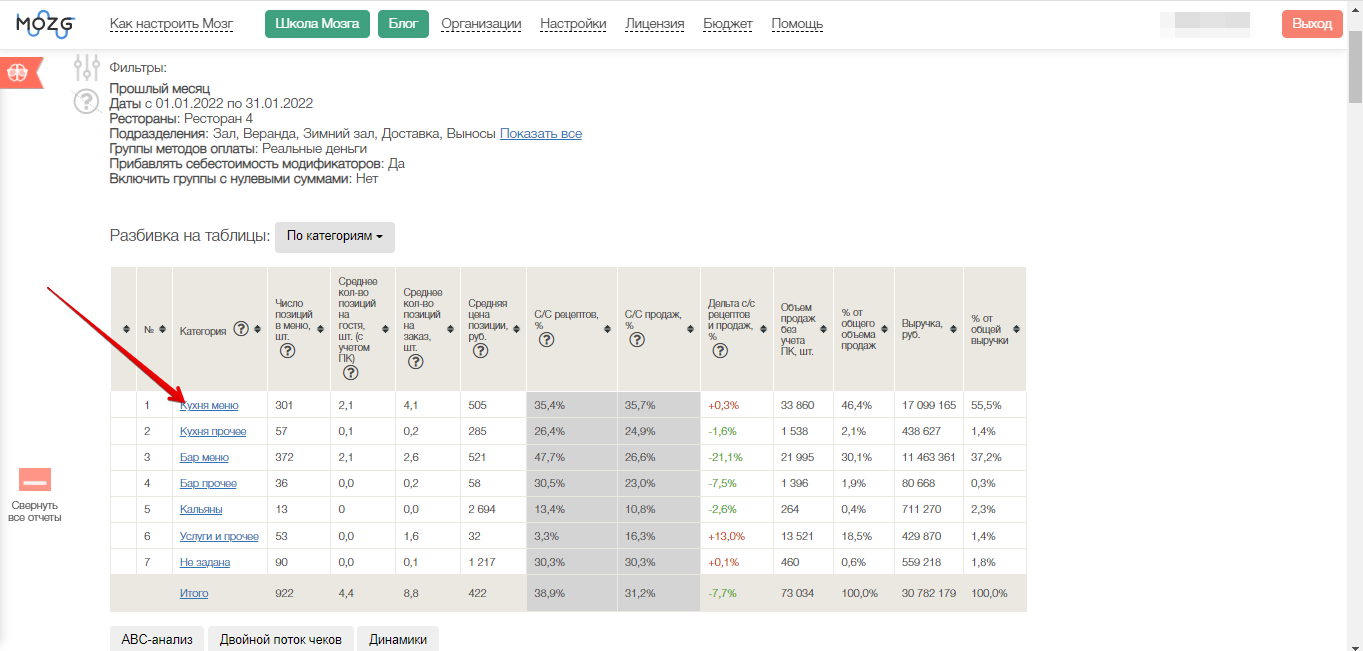Open the Кальяны category link

click(x=201, y=509)
